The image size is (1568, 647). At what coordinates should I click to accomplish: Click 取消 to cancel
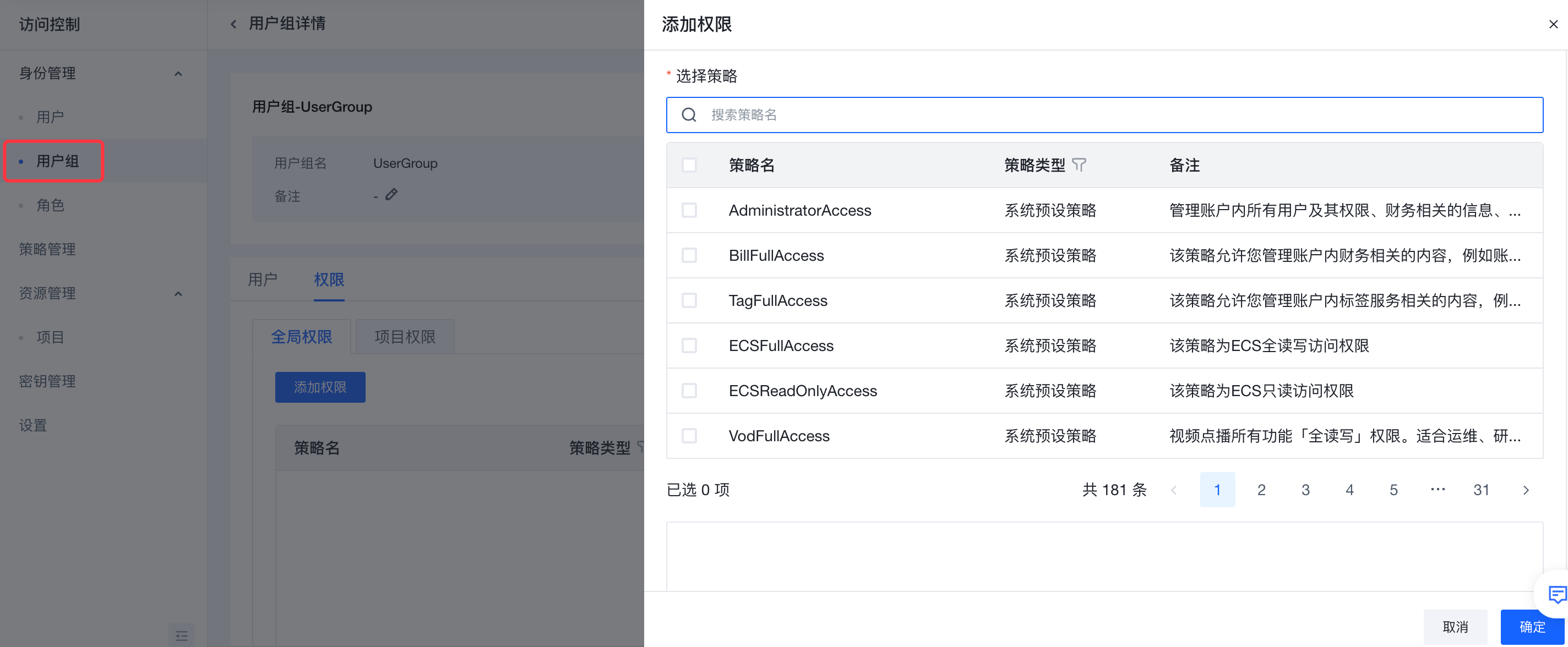click(x=1455, y=627)
